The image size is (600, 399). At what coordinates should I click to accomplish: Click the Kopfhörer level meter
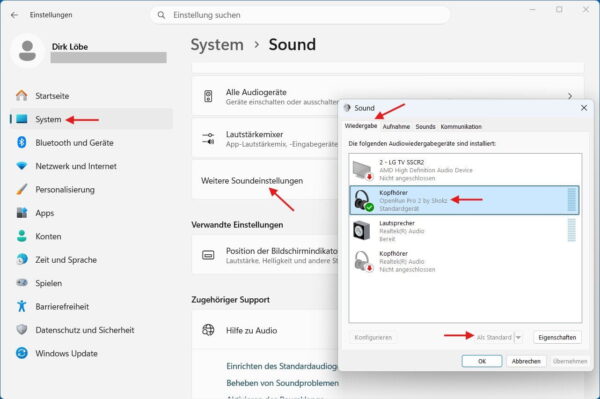click(572, 200)
